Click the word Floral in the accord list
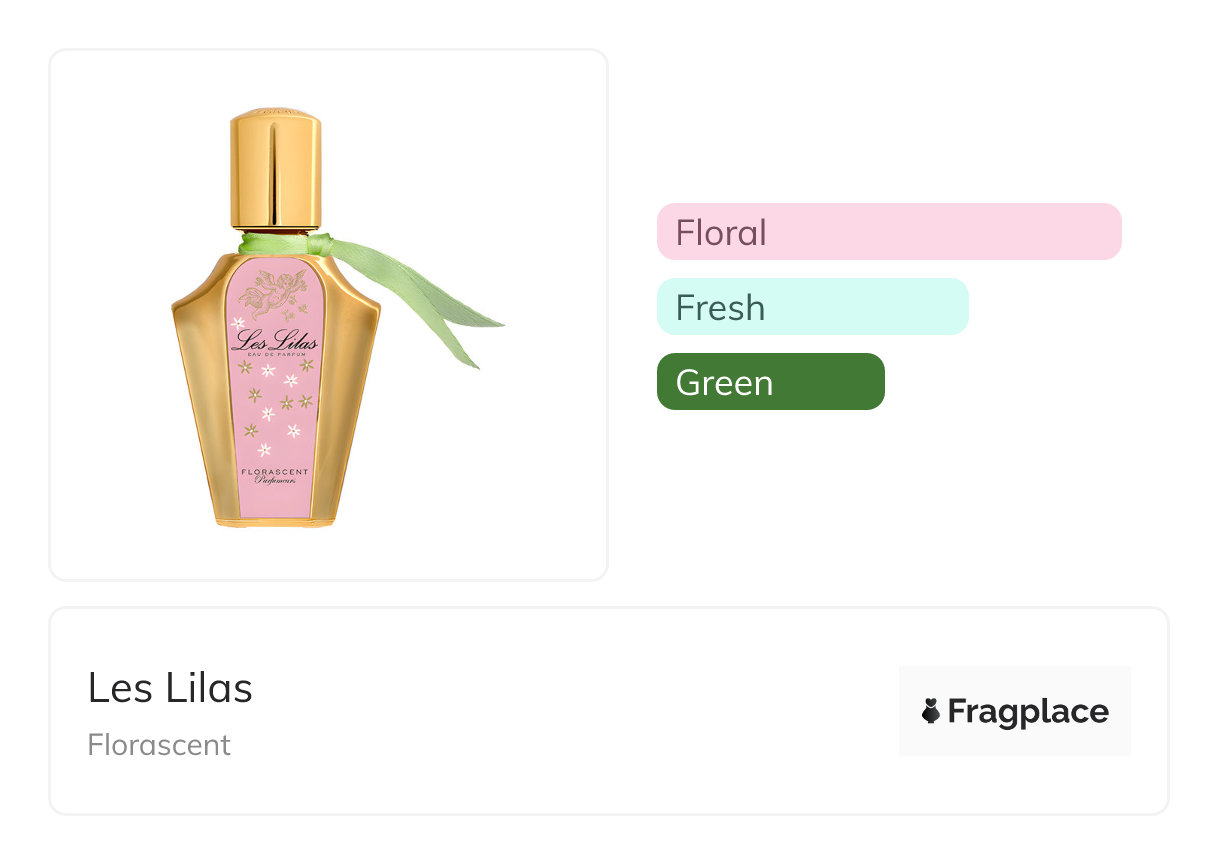The width and height of the screenshot is (1218, 864). [x=721, y=232]
